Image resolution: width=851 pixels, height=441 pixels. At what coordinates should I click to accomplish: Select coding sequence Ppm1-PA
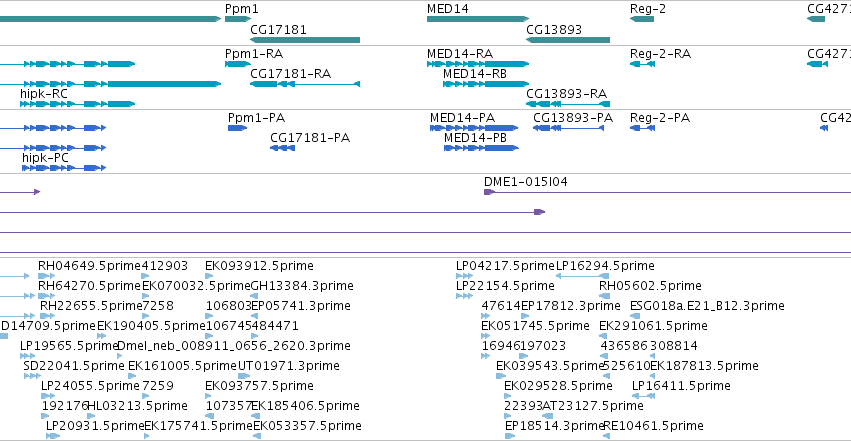click(256, 118)
